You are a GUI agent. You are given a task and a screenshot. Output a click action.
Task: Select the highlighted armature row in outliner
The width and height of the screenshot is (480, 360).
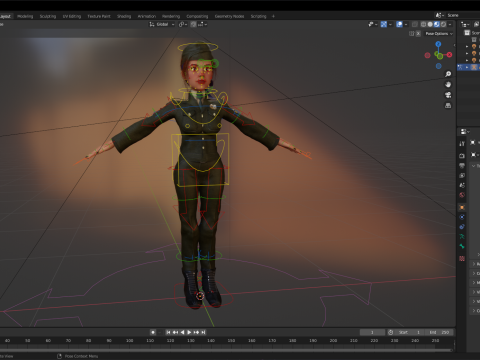click(x=469, y=67)
